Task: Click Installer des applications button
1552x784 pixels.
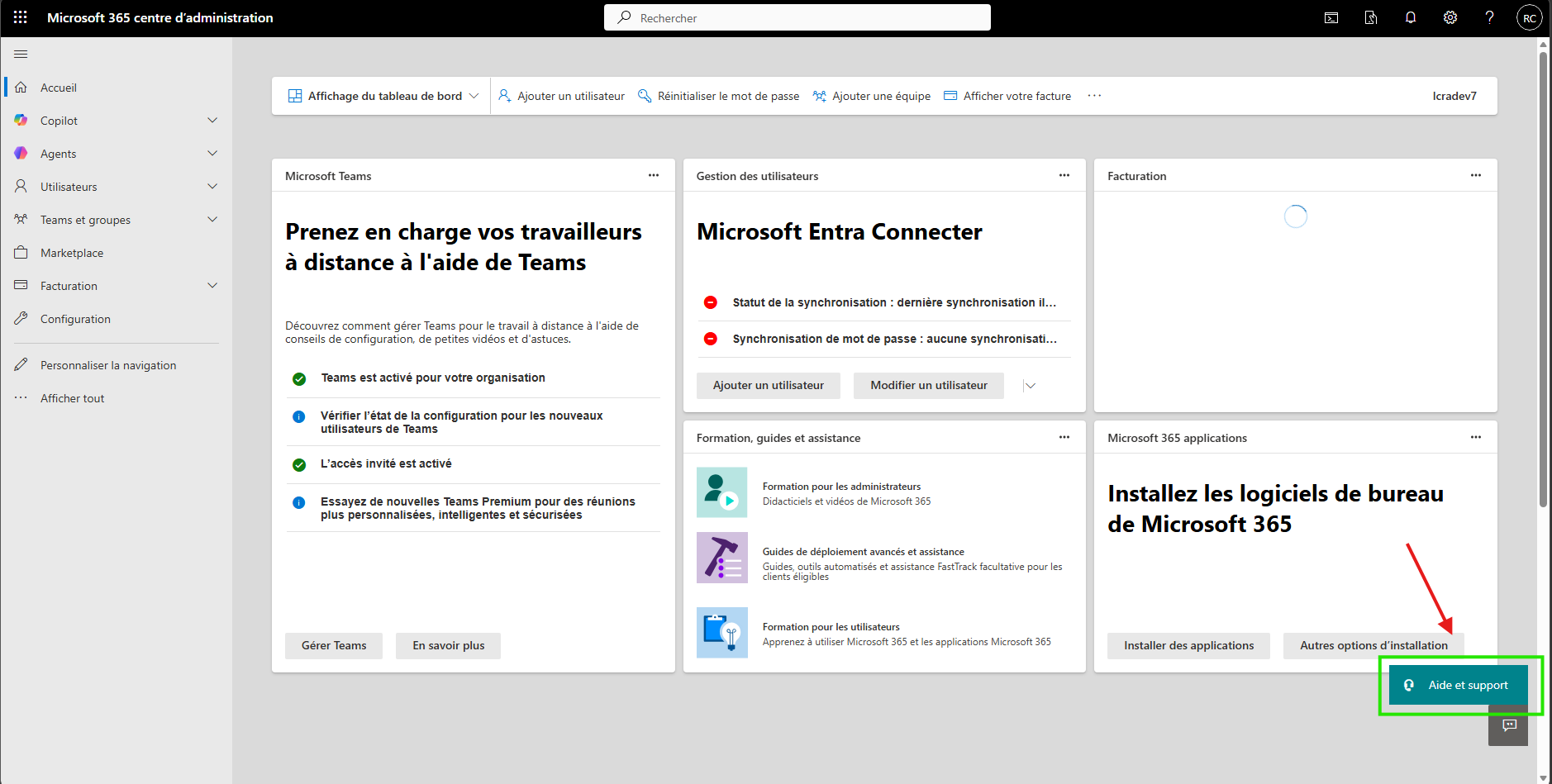Action: click(1188, 646)
